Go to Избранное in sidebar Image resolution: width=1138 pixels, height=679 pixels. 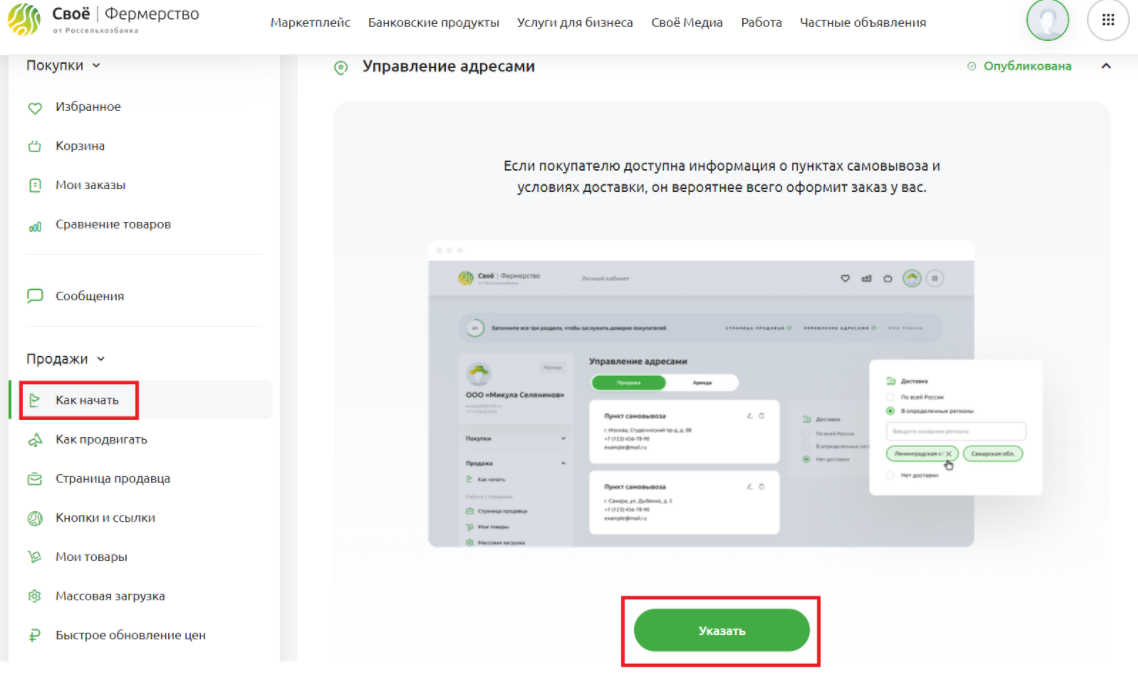point(88,107)
